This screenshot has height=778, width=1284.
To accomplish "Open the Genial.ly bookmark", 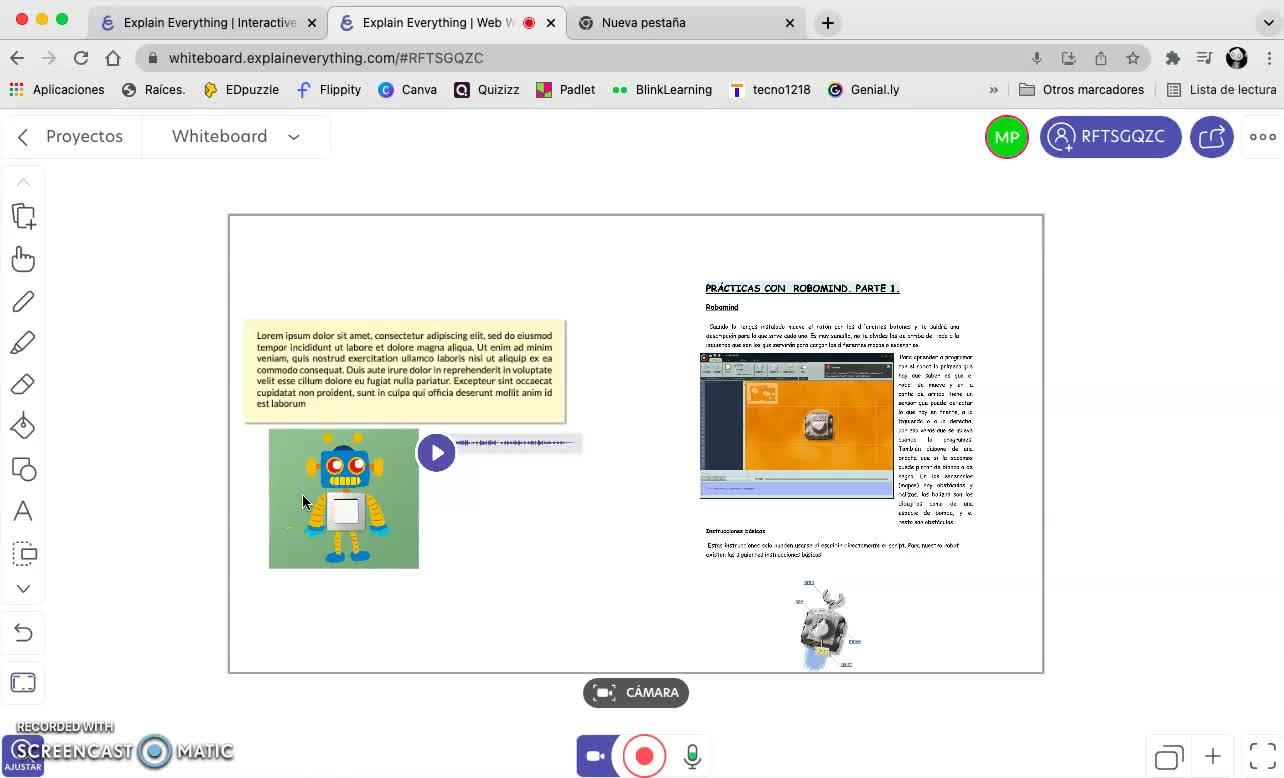I will click(864, 89).
